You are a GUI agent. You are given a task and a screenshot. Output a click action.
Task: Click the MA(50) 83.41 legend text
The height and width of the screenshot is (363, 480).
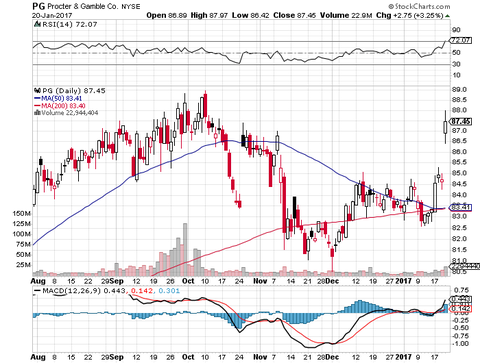coord(61,99)
